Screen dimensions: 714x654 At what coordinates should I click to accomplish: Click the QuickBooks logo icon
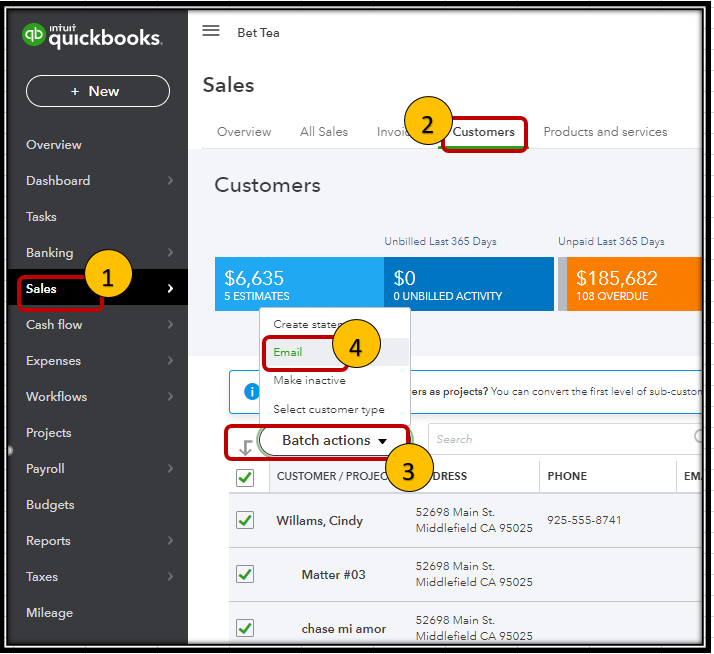(x=33, y=34)
